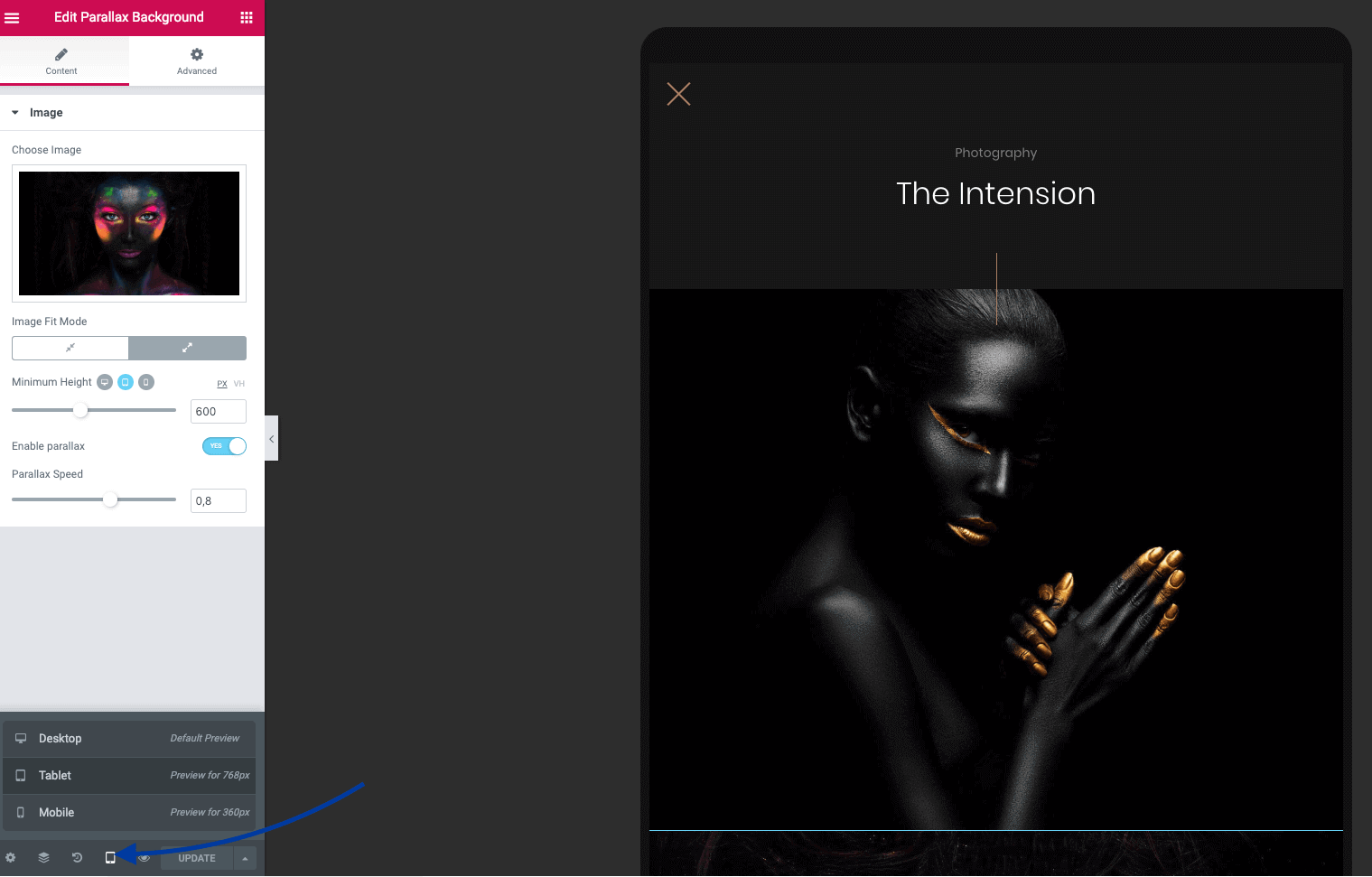Open page settings gear in footer
Image resolution: width=1372 pixels, height=877 pixels.
point(11,858)
